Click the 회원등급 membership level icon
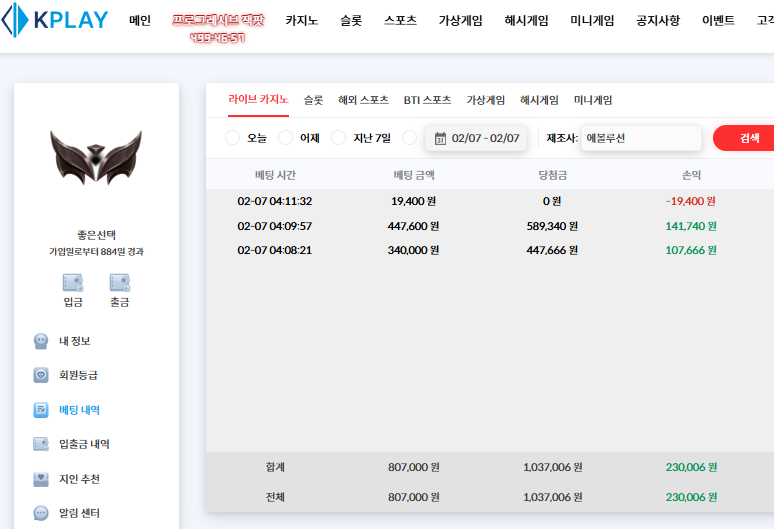Screen dimensions: 774x529 click(x=41, y=376)
